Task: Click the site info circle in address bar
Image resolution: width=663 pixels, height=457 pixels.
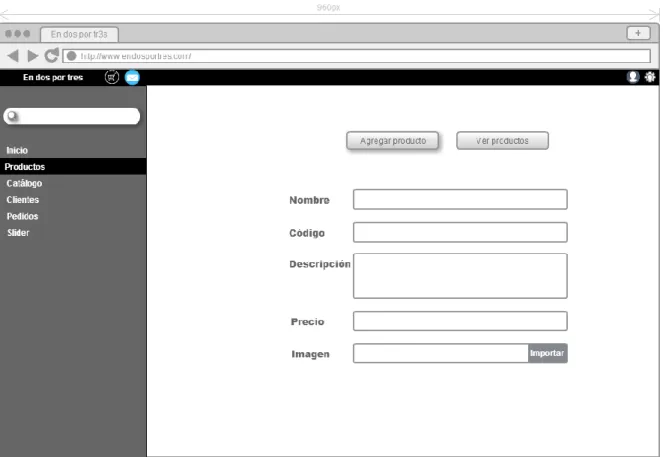Action: click(x=71, y=56)
